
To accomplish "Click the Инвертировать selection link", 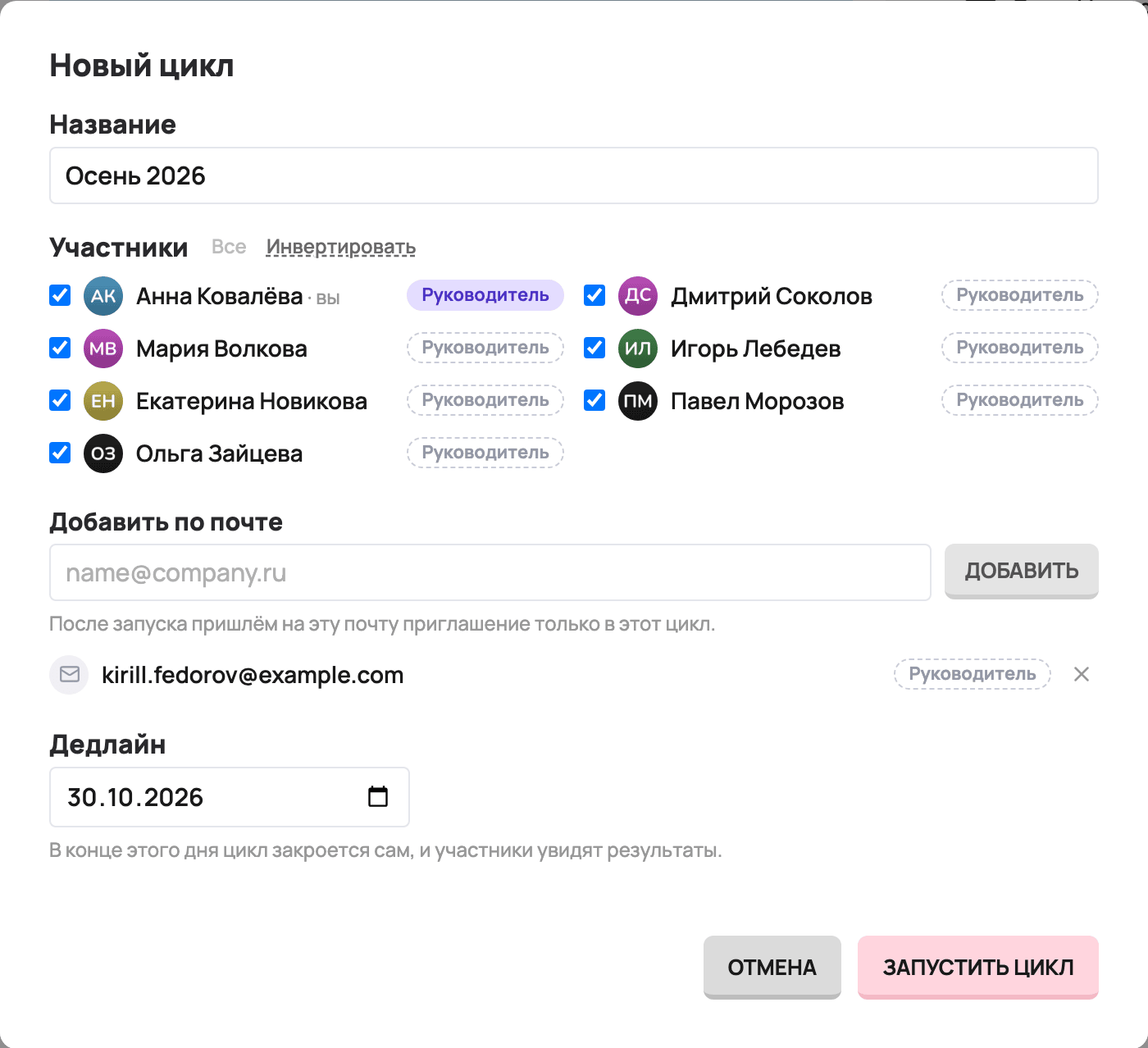I will point(341,247).
